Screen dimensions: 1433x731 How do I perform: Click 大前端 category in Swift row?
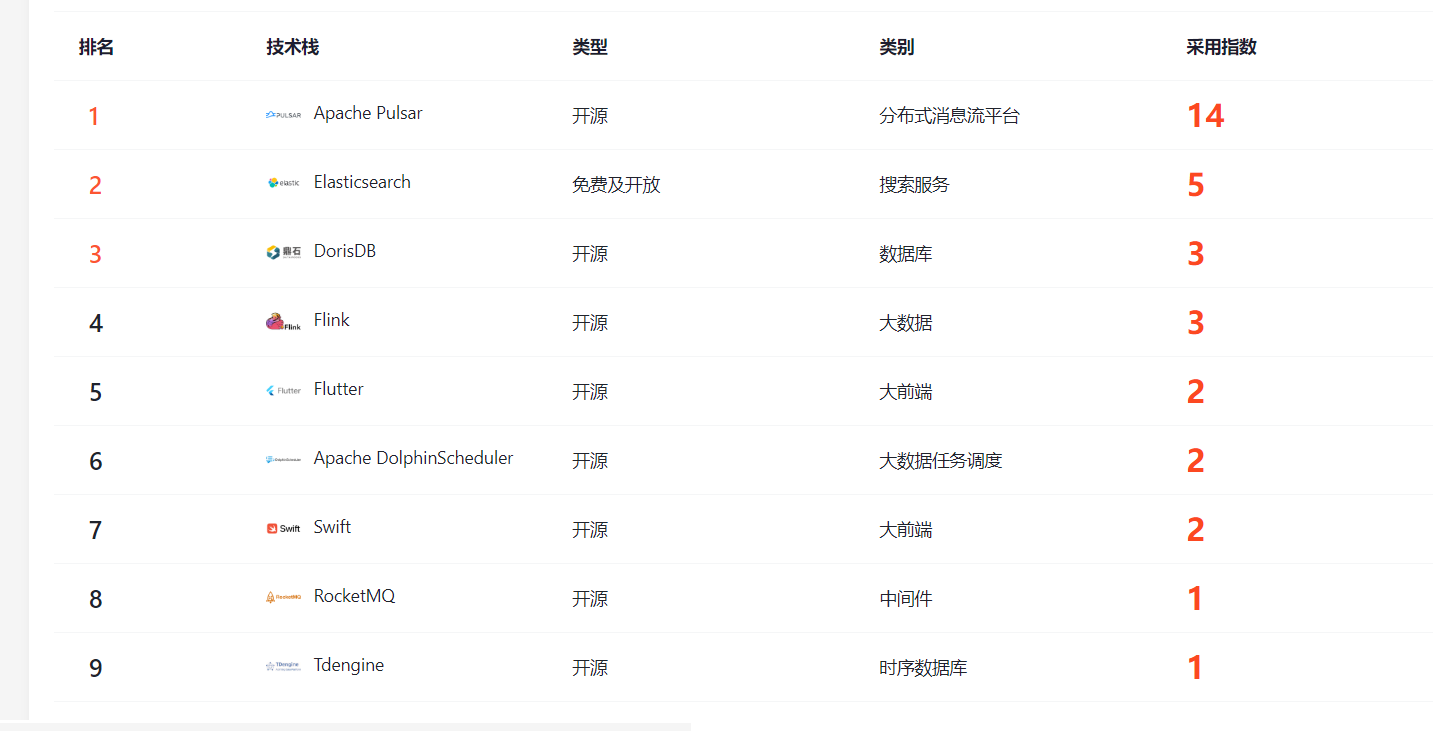coord(906,530)
